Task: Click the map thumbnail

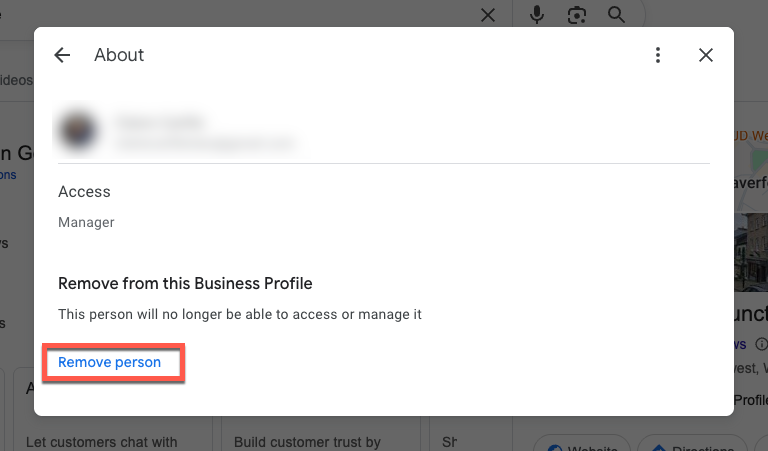Action: pyautogui.click(x=751, y=160)
